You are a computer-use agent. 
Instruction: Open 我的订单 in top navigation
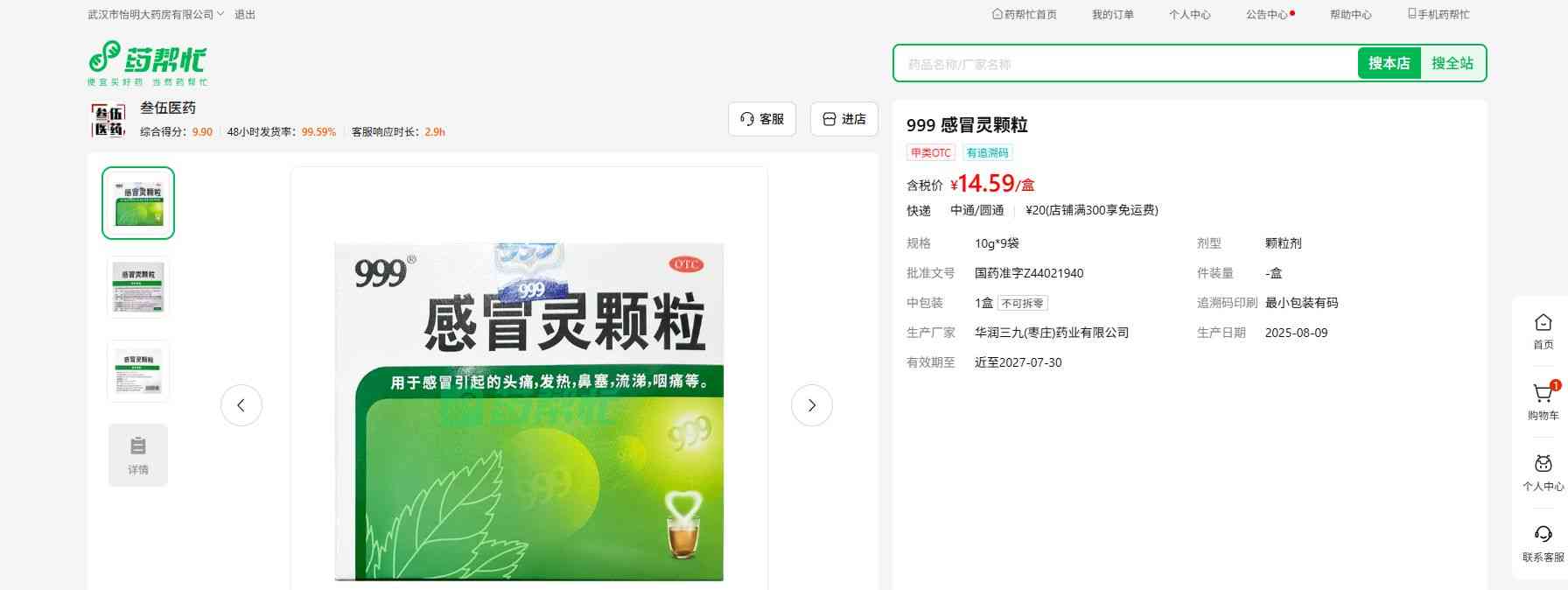[x=1112, y=15]
